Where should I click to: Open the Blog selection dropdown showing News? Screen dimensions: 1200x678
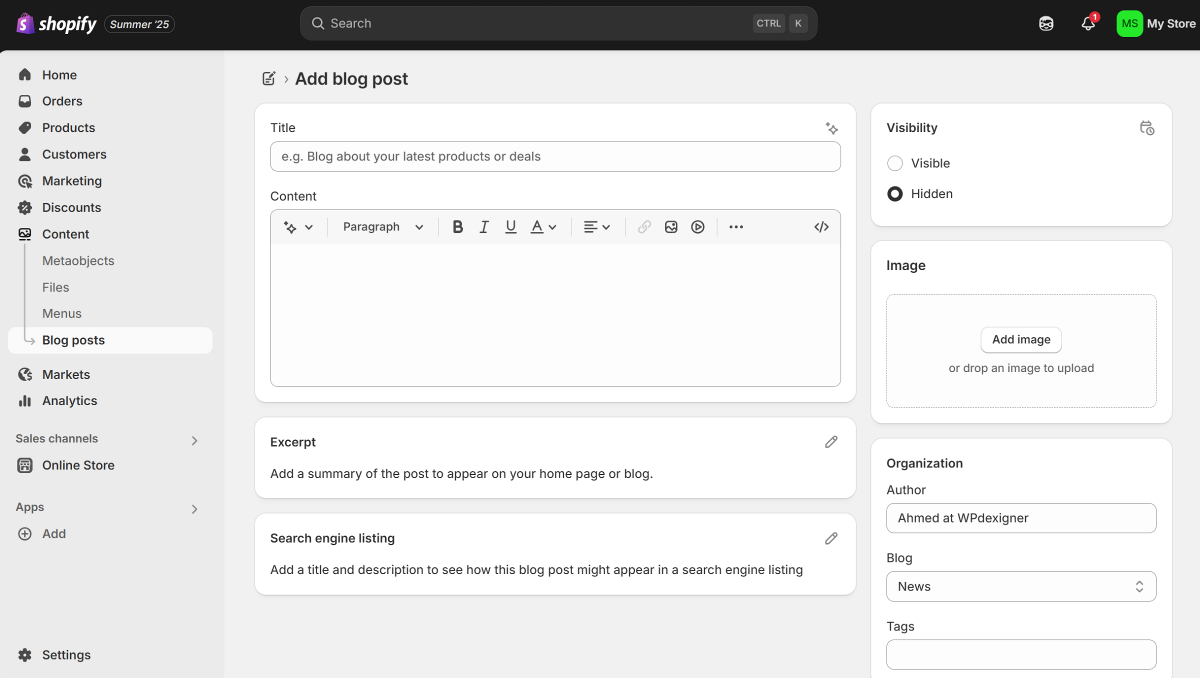1021,587
